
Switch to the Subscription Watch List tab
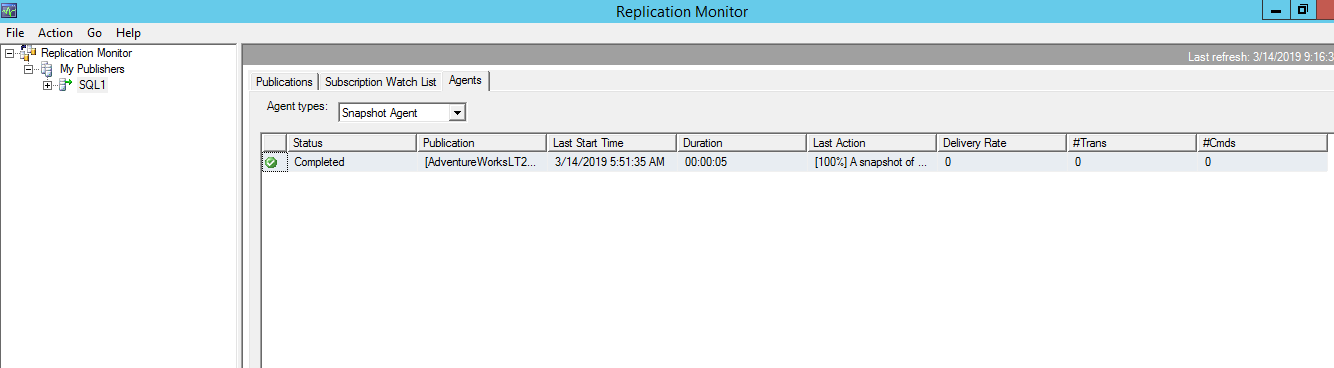pyautogui.click(x=380, y=82)
